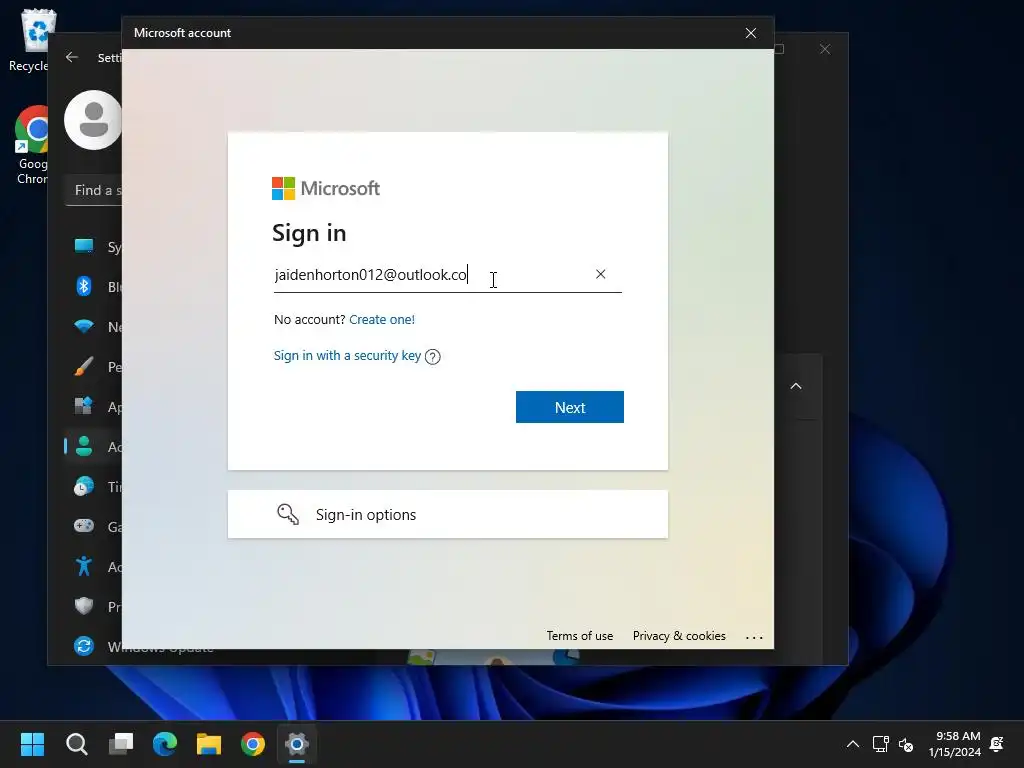1024x768 pixels.
Task: Click the Find a setting search box
Action: coord(94,191)
